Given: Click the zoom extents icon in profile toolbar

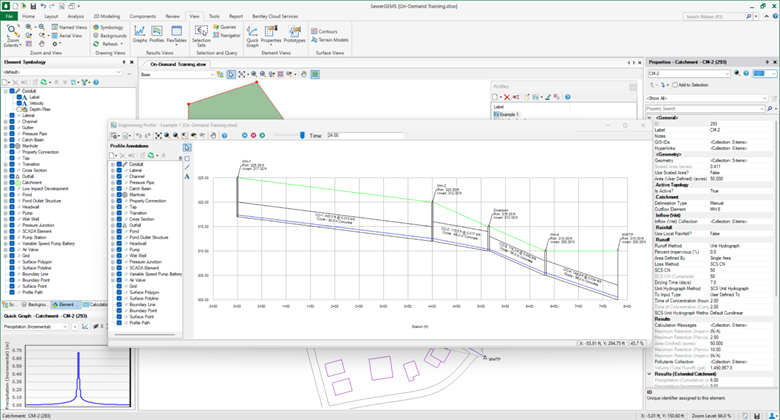Looking at the screenshot, I should click(x=158, y=135).
